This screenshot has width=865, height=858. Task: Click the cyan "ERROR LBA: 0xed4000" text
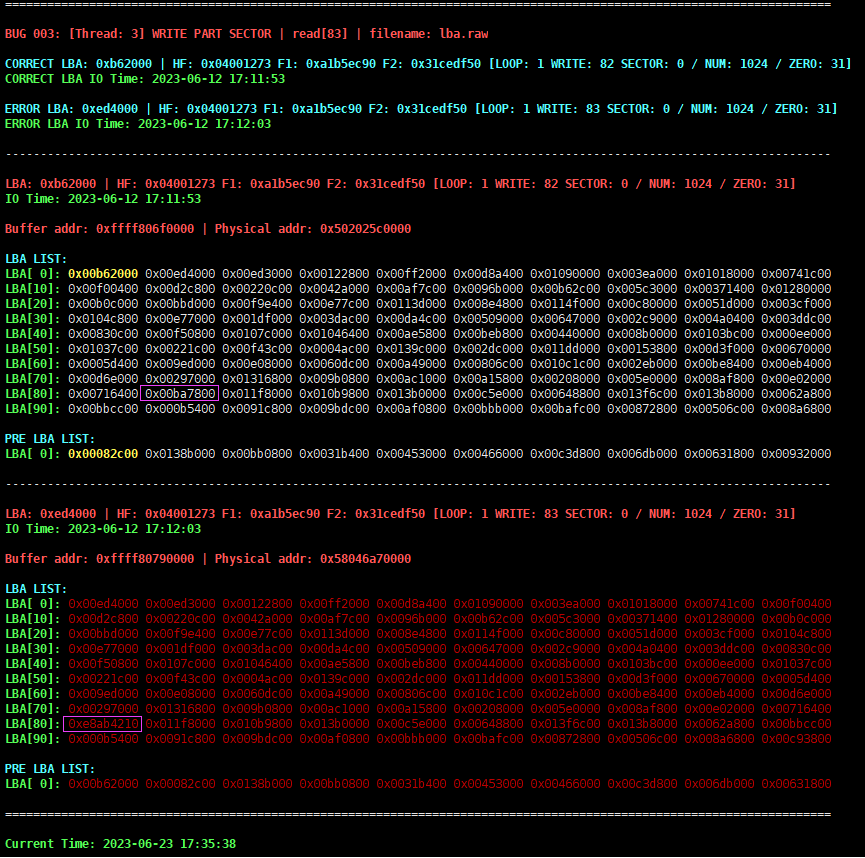pyautogui.click(x=71, y=109)
